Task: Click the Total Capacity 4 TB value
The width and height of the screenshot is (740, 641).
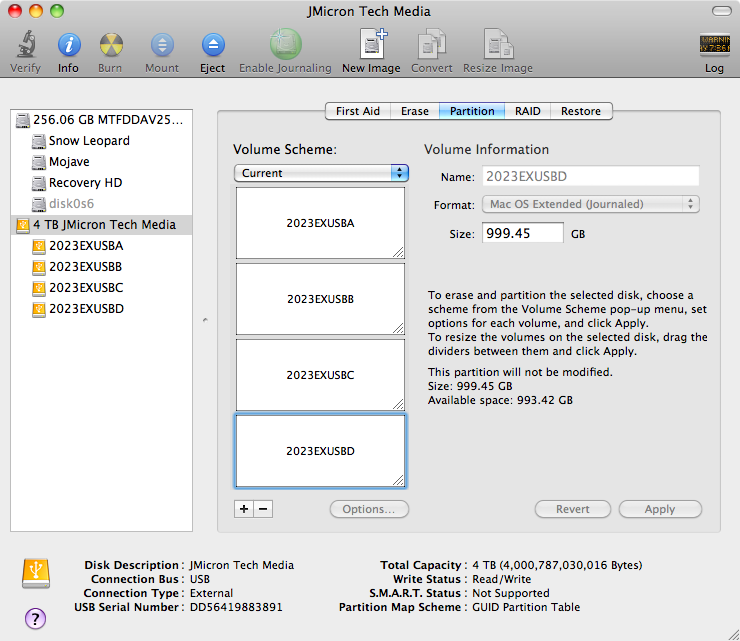Action: (x=557, y=565)
